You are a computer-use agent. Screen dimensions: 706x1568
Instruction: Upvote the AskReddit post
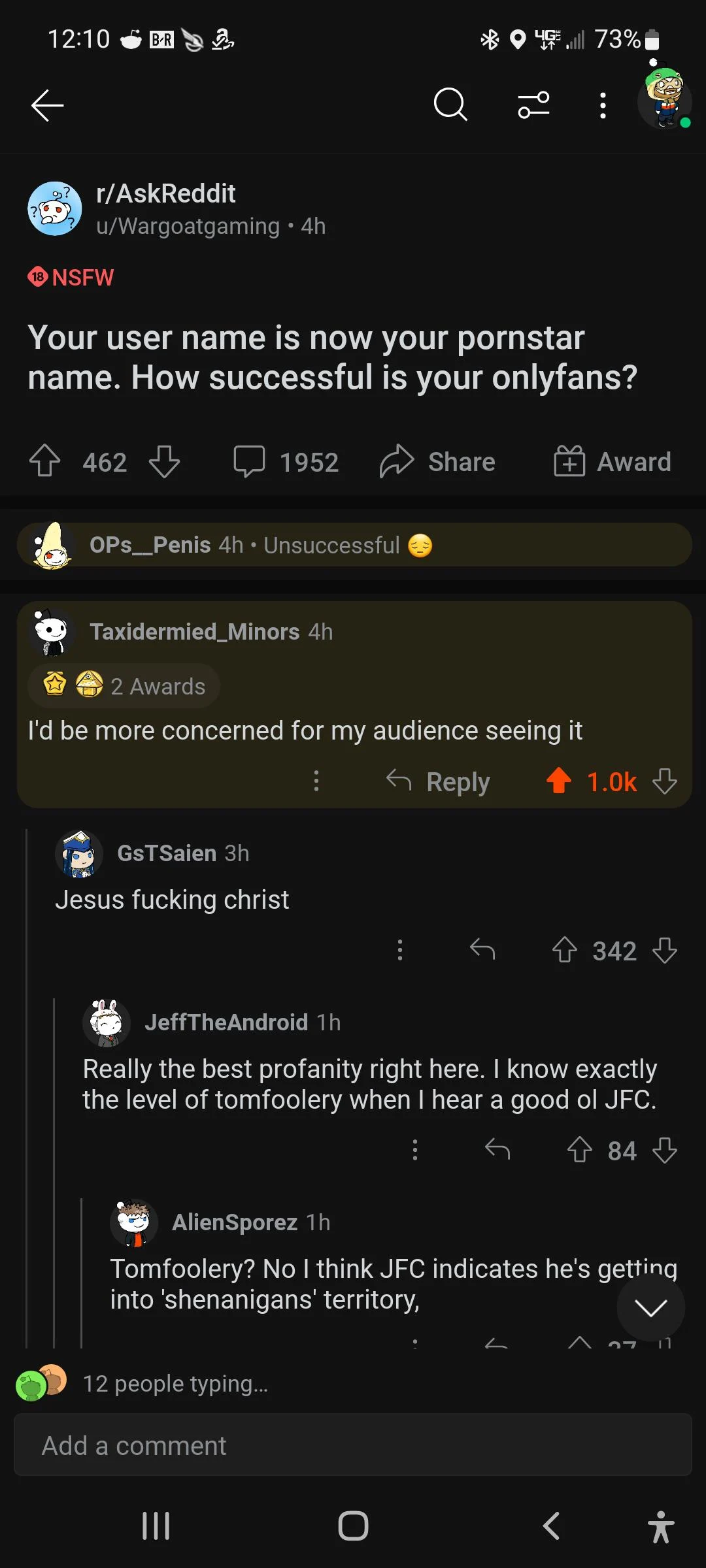[x=45, y=461]
